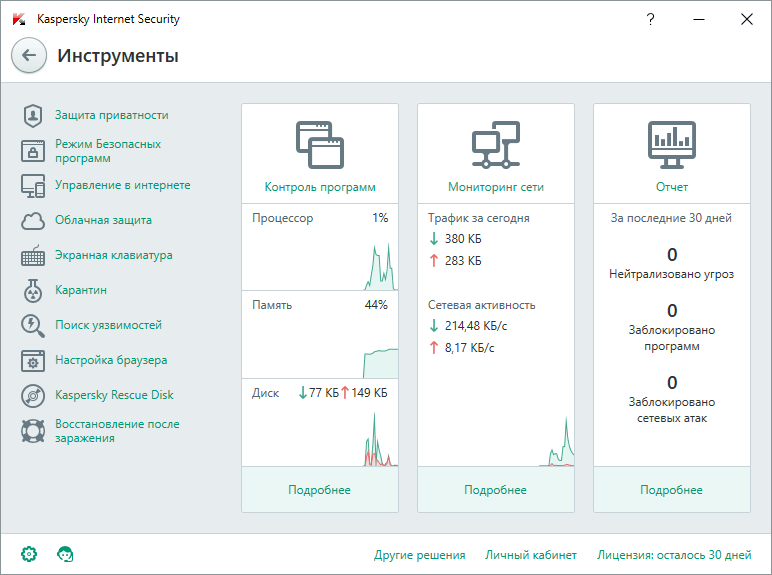Open Управление в интернете link
The image size is (772, 575).
pos(123,185)
